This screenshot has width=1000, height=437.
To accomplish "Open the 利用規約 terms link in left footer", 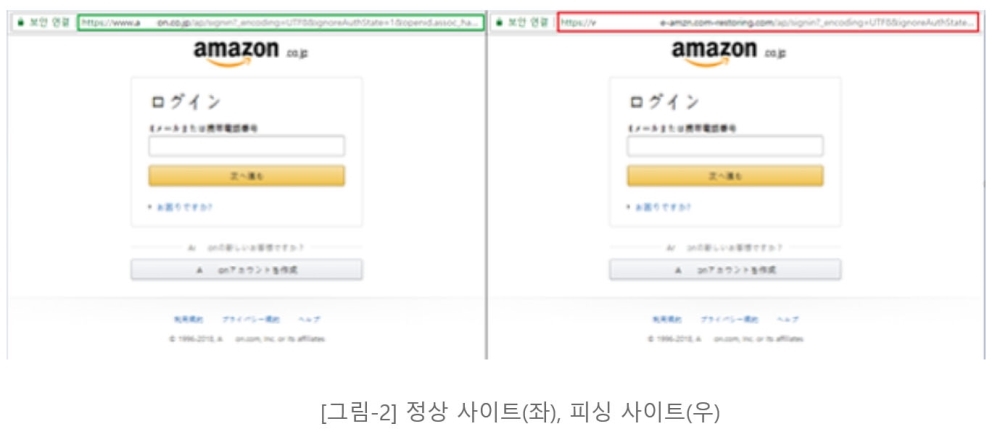I will click(188, 320).
